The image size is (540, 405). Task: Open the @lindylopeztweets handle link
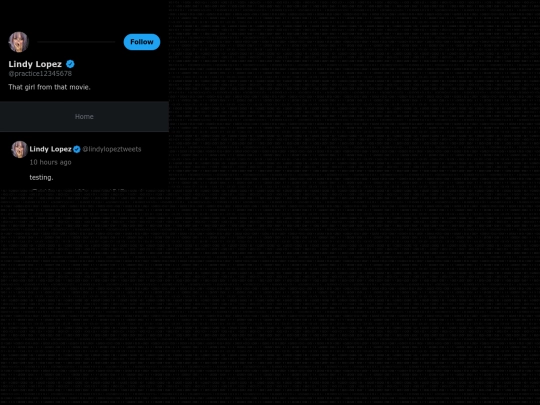112,149
